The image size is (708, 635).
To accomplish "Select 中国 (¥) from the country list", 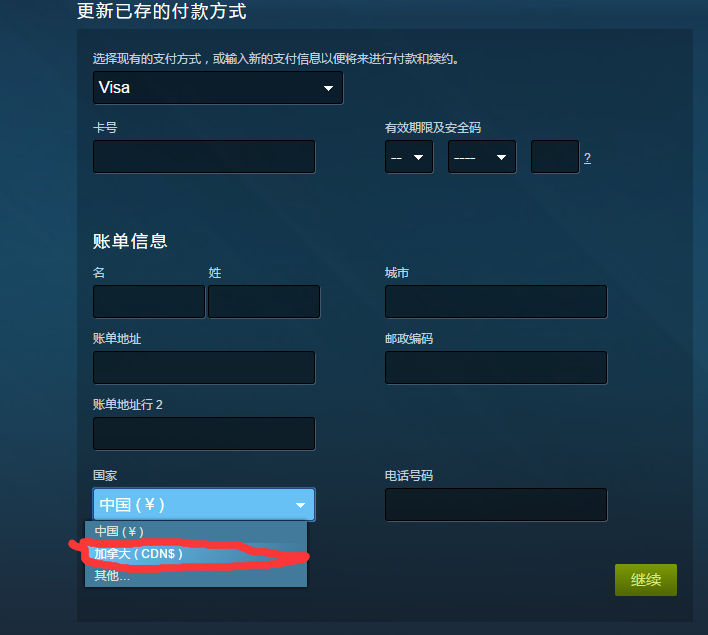I will point(196,532).
